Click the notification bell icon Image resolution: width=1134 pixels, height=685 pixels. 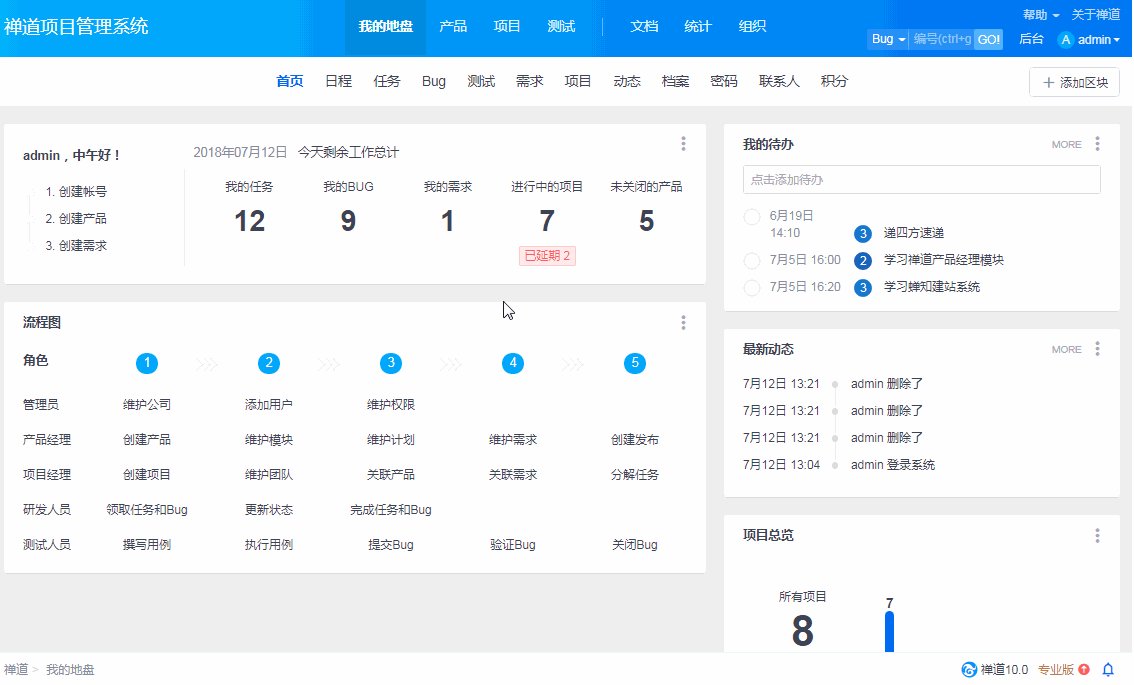1108,670
